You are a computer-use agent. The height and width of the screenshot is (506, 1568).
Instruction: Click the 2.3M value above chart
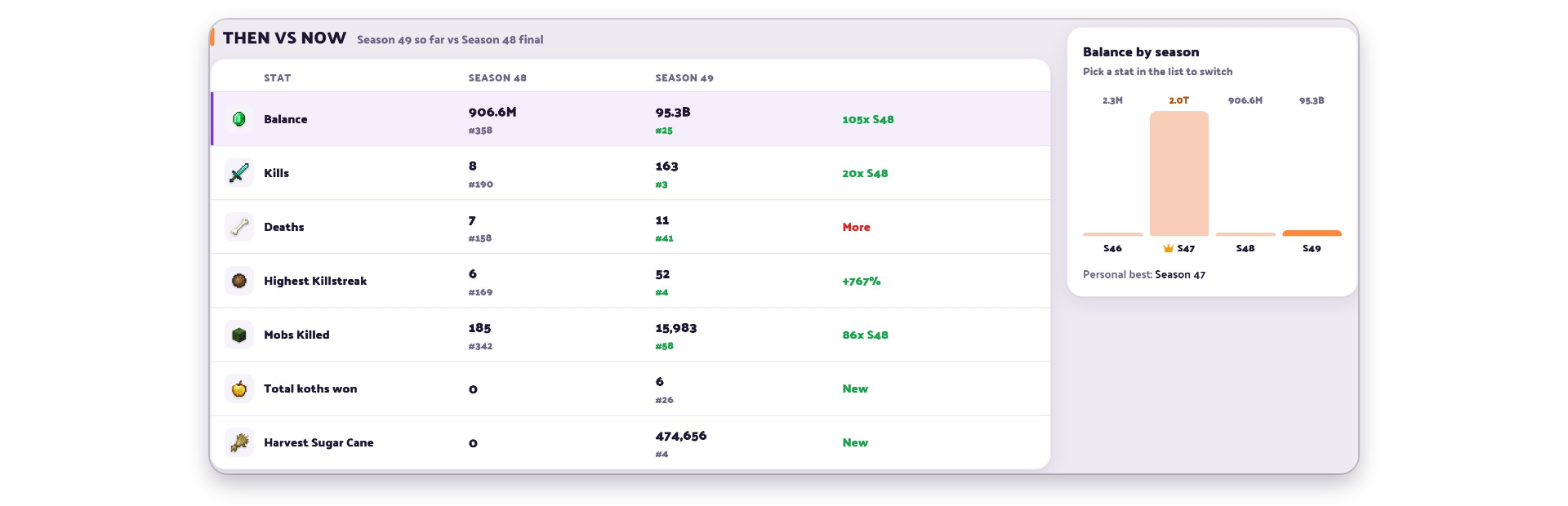[1112, 100]
